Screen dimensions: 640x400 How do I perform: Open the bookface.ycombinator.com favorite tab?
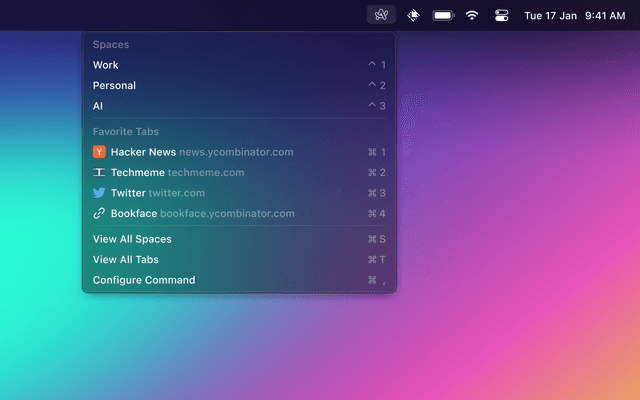(x=203, y=213)
